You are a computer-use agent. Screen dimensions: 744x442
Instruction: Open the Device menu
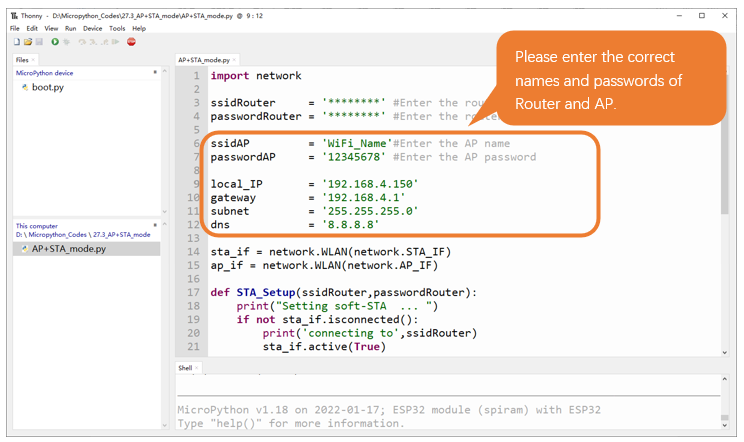coord(93,28)
